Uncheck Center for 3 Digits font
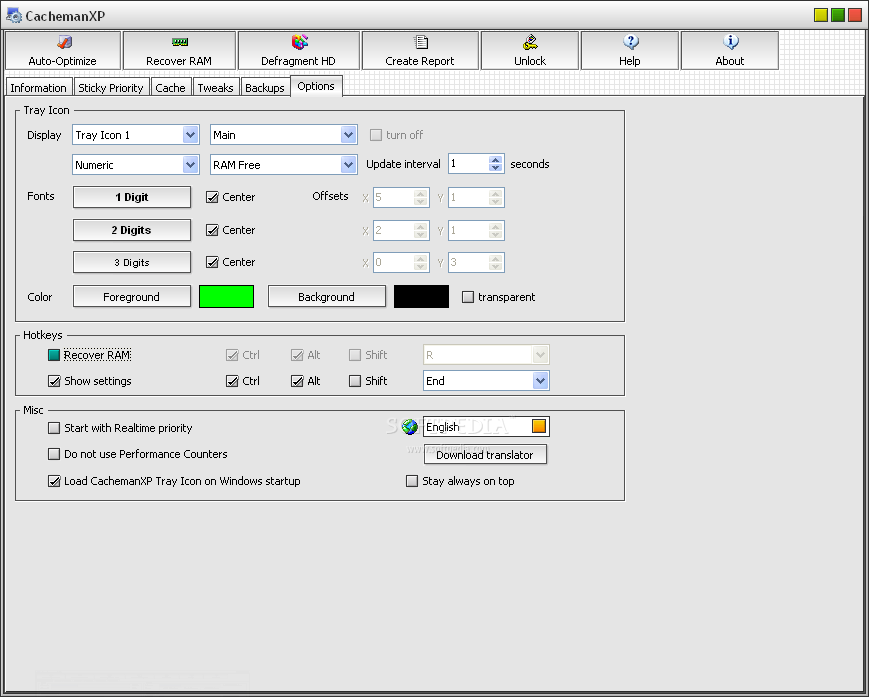The height and width of the screenshot is (697, 869). (x=212, y=262)
